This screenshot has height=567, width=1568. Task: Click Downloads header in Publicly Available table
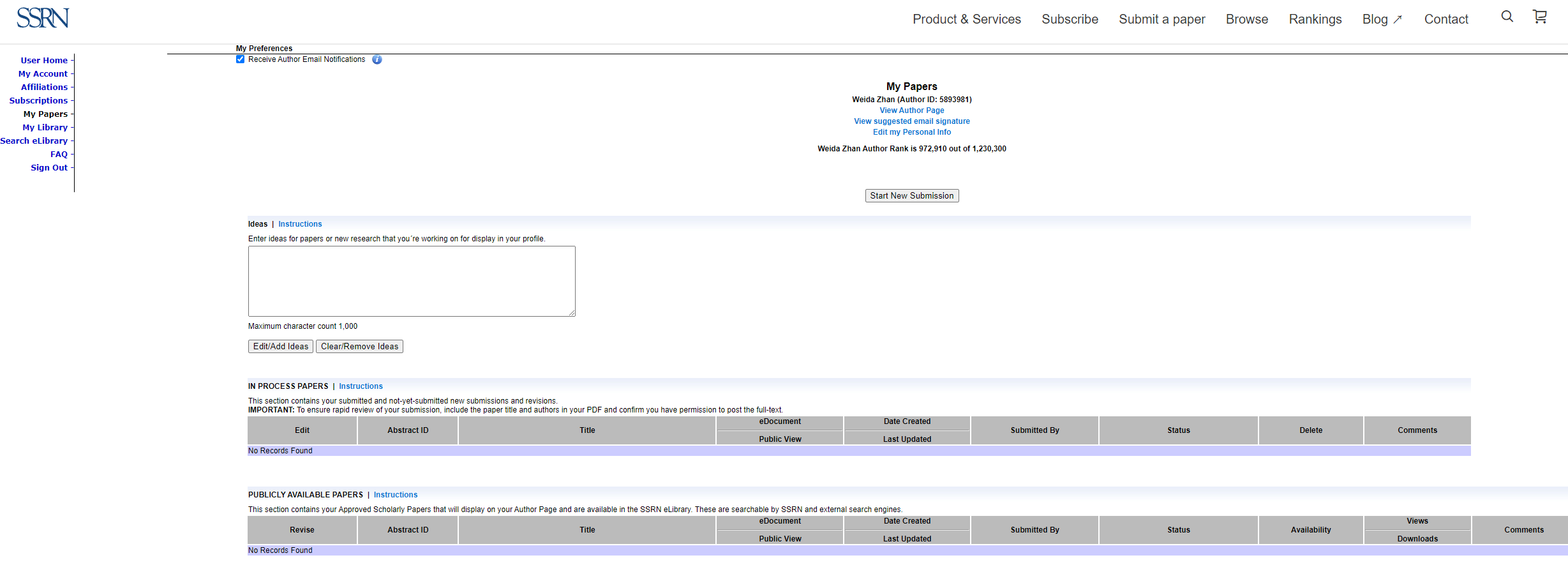(1417, 539)
